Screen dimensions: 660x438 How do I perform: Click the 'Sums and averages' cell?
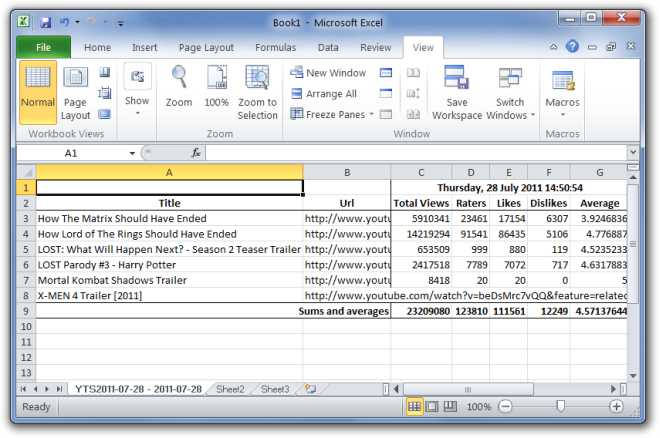343,311
